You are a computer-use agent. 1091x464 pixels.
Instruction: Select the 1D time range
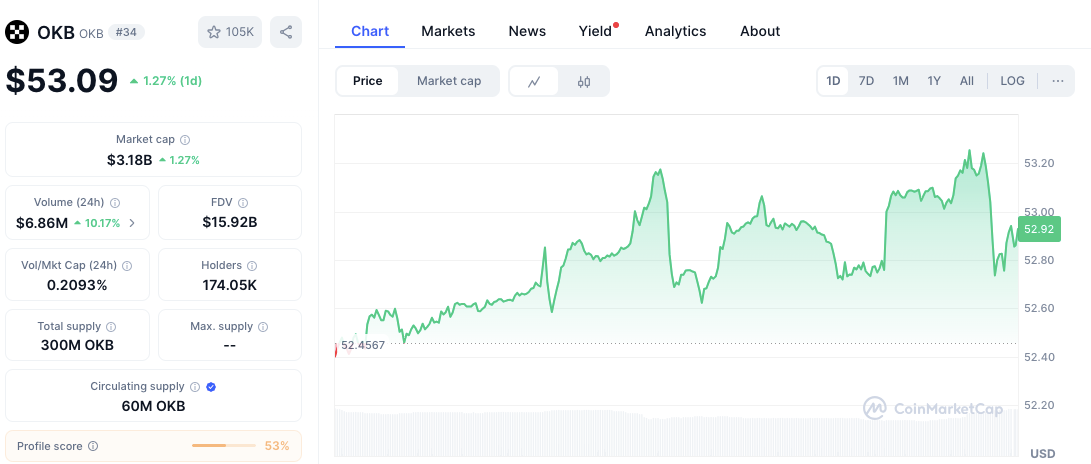(833, 81)
